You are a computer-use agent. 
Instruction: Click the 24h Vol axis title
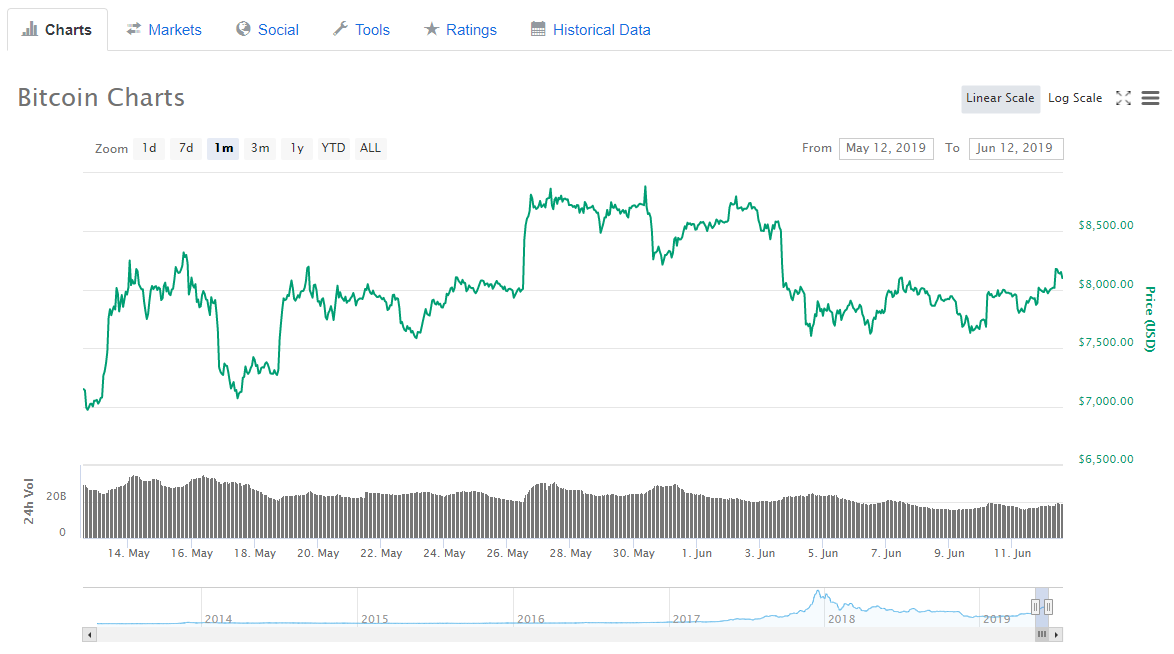[x=28, y=501]
